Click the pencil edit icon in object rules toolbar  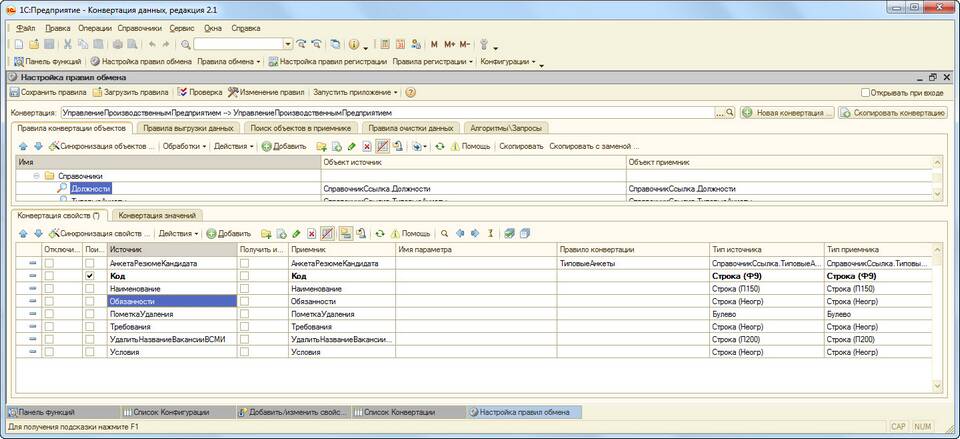click(351, 147)
